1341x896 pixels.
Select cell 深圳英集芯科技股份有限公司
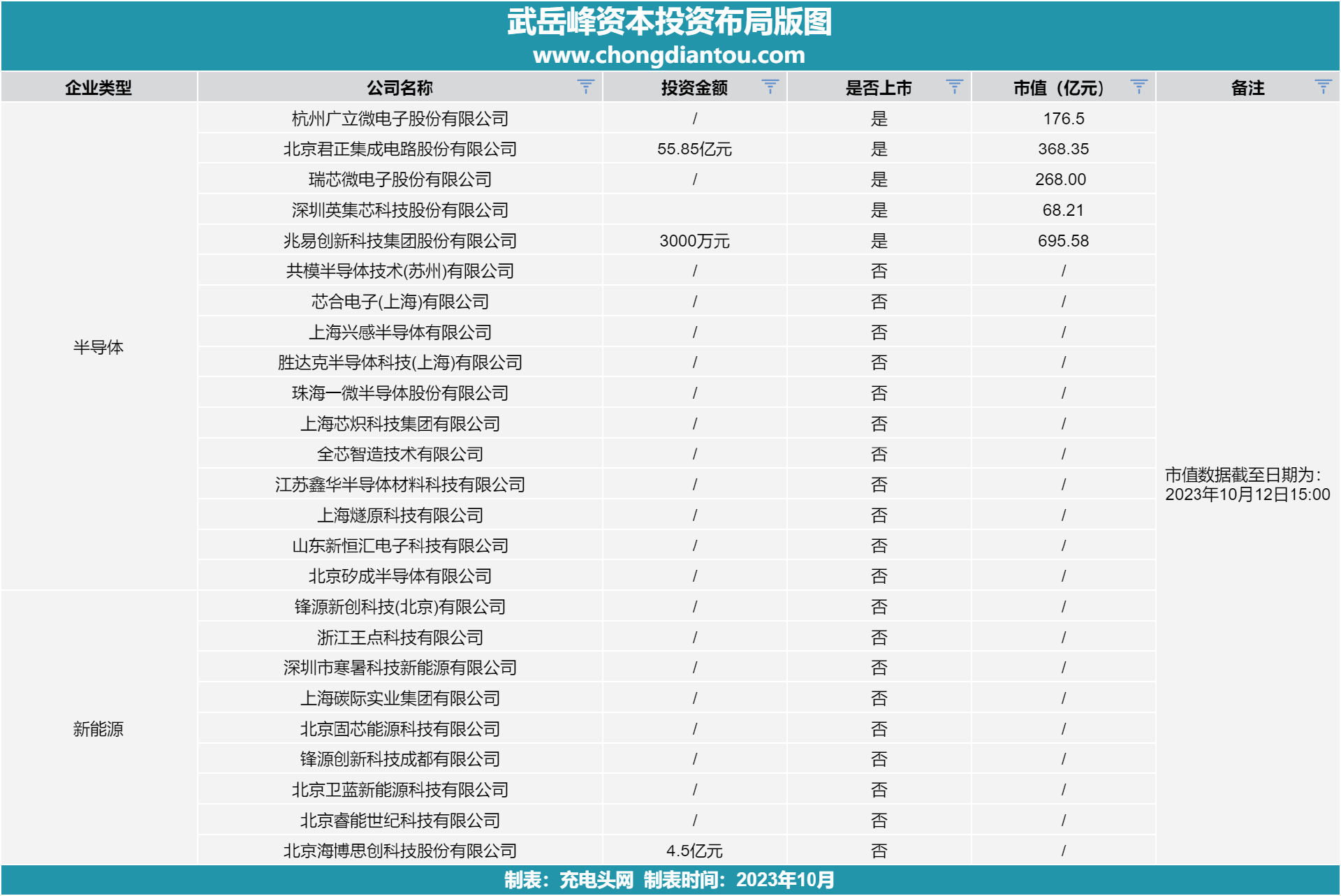(x=400, y=210)
